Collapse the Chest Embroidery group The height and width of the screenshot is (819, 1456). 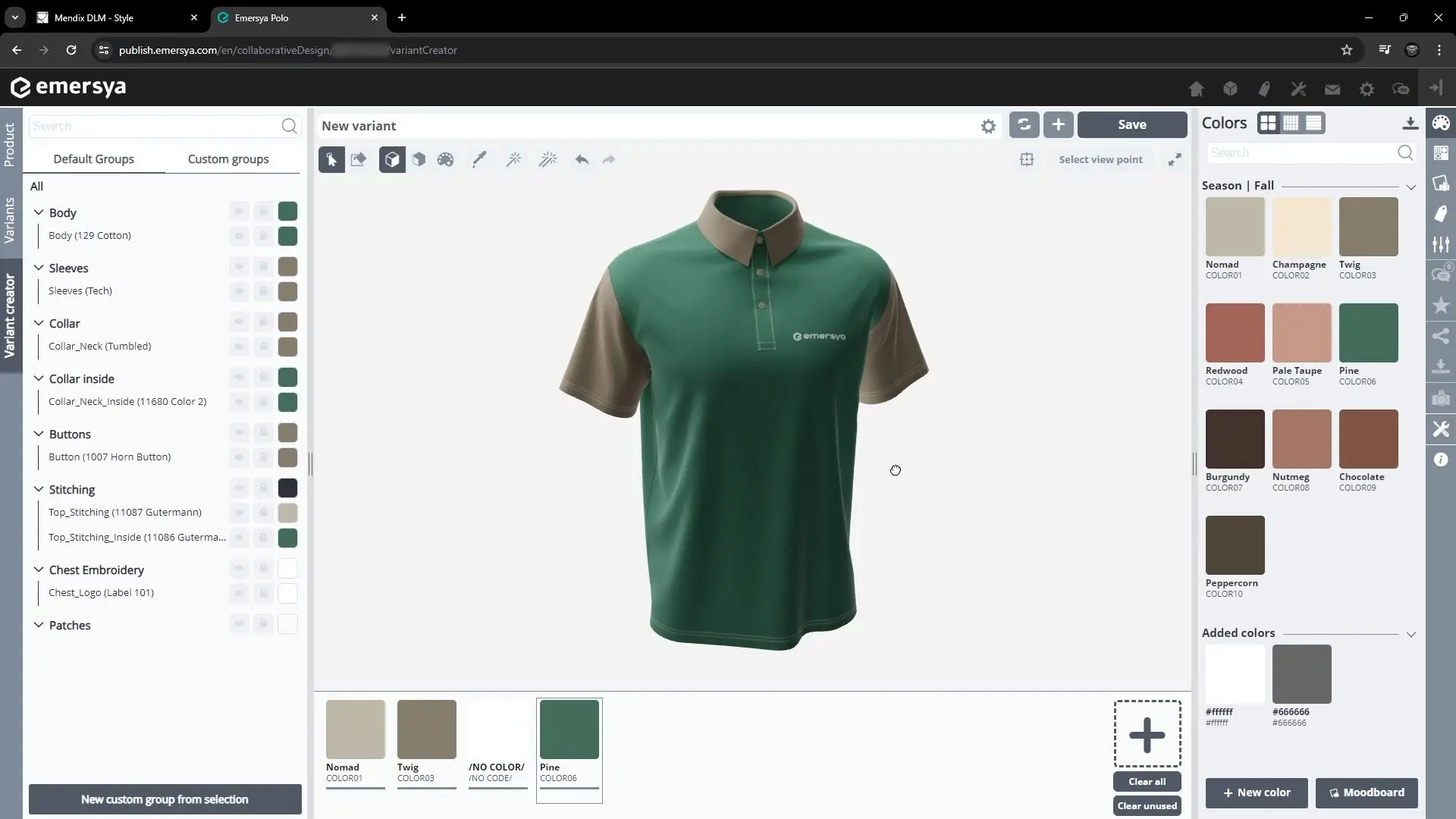tap(39, 570)
